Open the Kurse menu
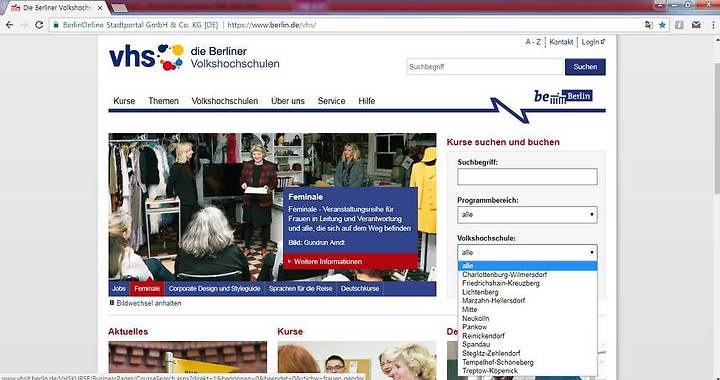 [124, 101]
